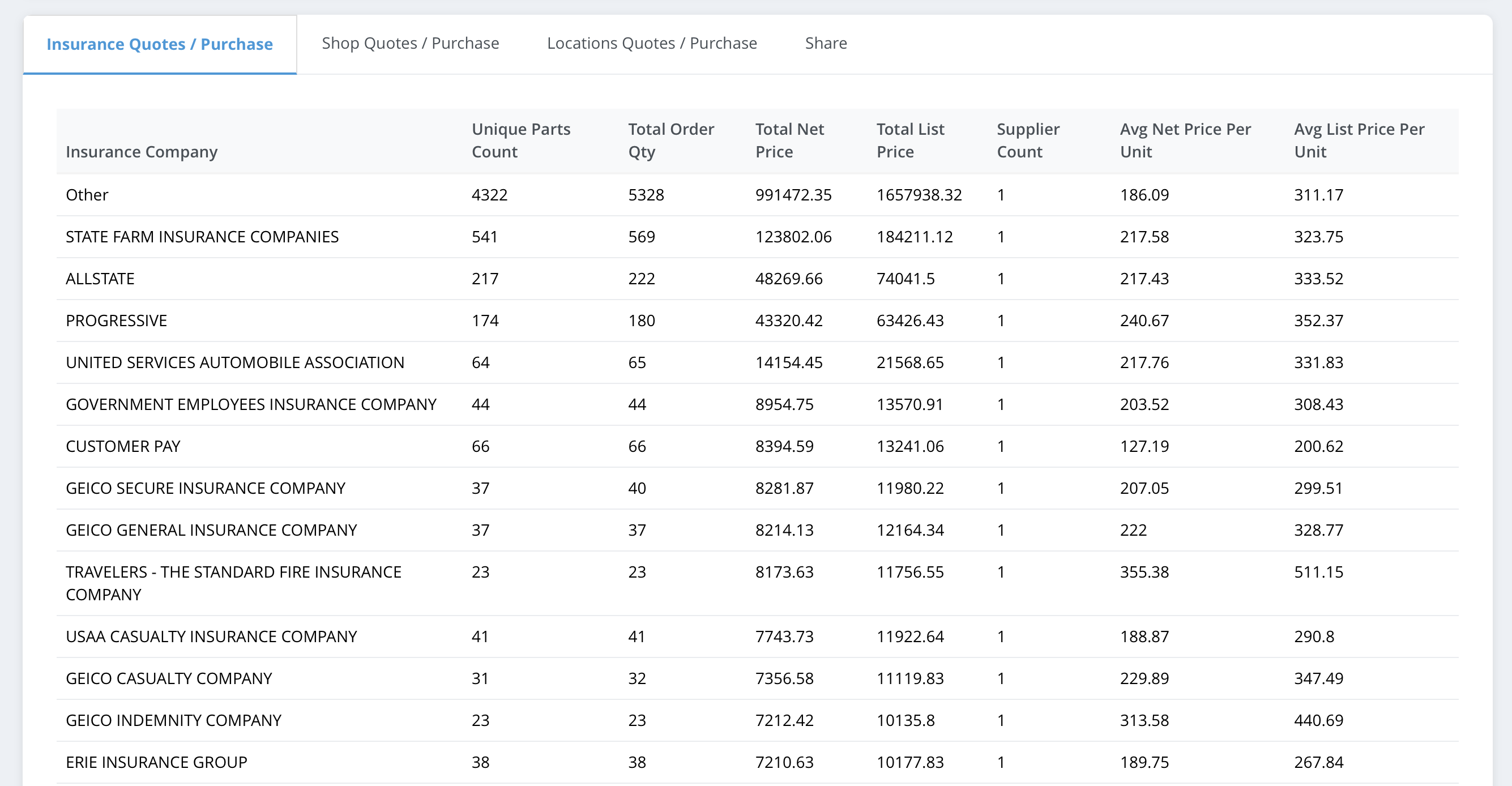Screen dimensions: 1512x786
Task: Select the STATE FARM INSURANCE COMPANIES row
Action: pos(202,237)
